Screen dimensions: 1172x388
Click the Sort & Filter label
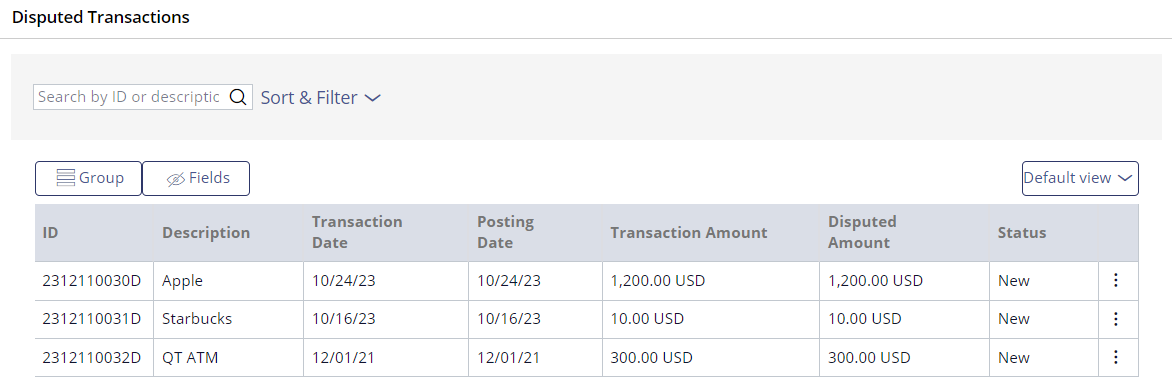pos(309,97)
